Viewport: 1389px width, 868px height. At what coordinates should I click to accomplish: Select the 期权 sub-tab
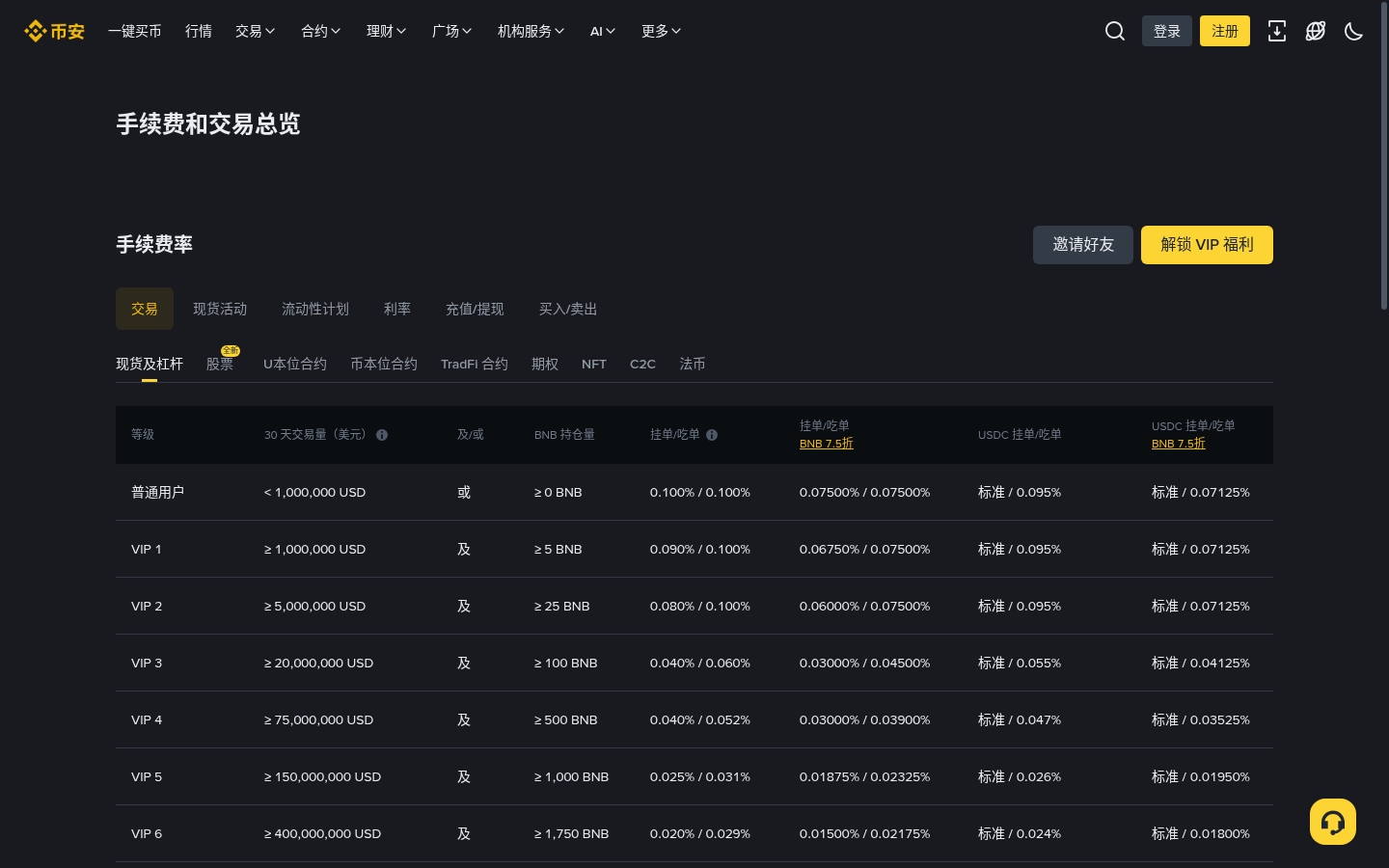[x=545, y=364]
